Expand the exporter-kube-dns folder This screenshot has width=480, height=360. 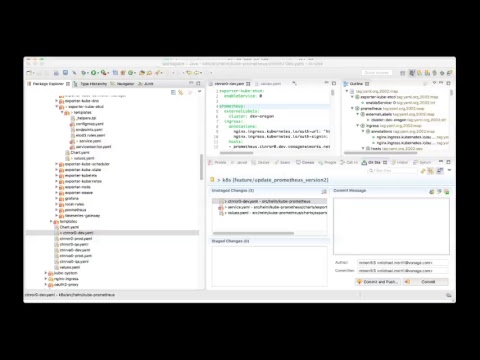coord(57,101)
